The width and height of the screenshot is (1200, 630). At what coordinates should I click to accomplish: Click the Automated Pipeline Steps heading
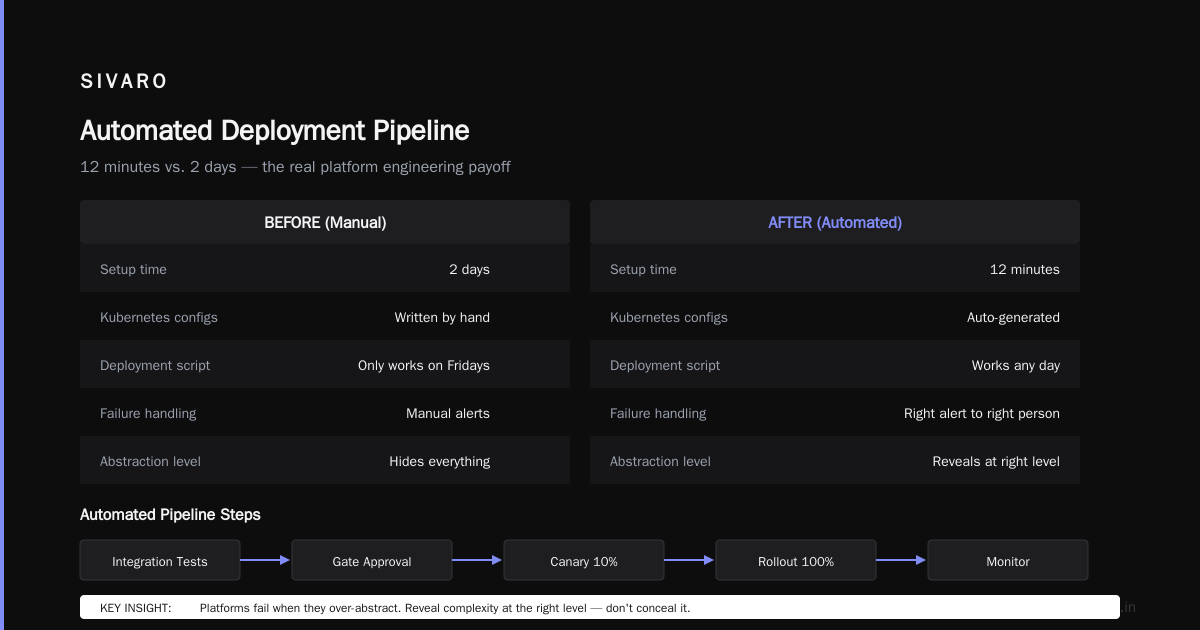click(170, 515)
